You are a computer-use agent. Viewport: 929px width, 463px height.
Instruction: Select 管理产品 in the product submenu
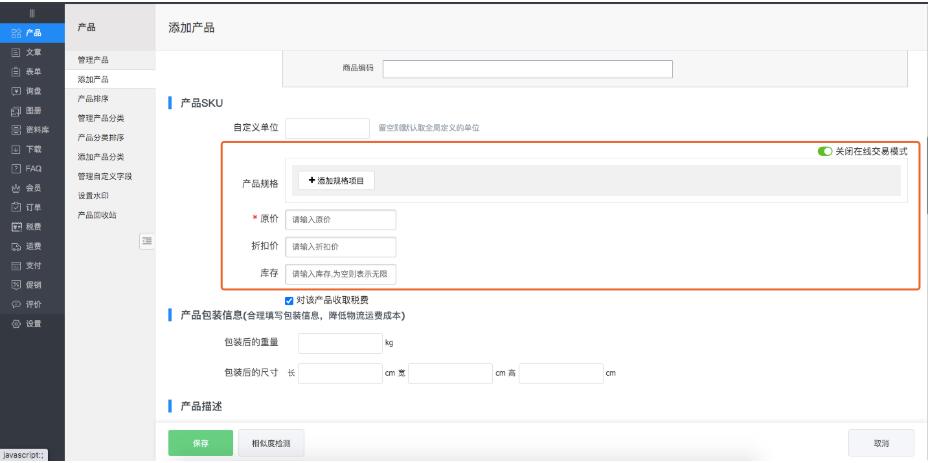point(93,61)
